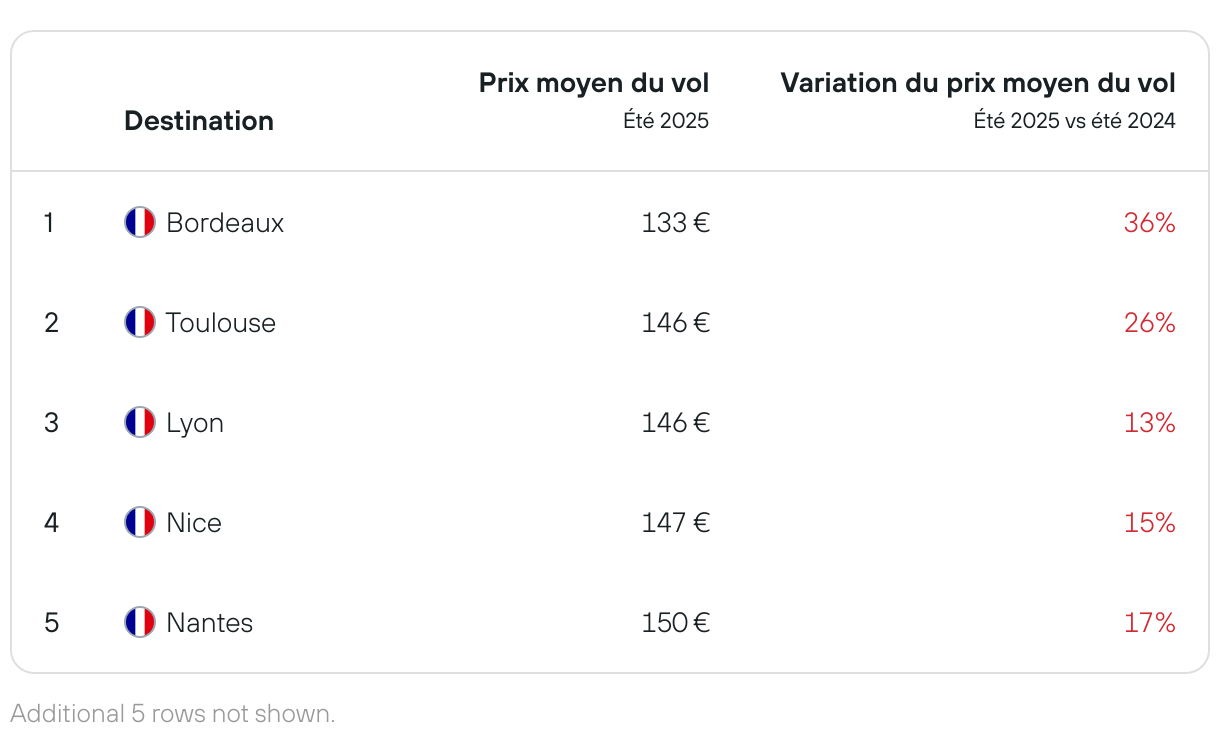Viewport: 1220px width, 740px height.
Task: Click the French flag beside Toulouse
Action: point(140,322)
